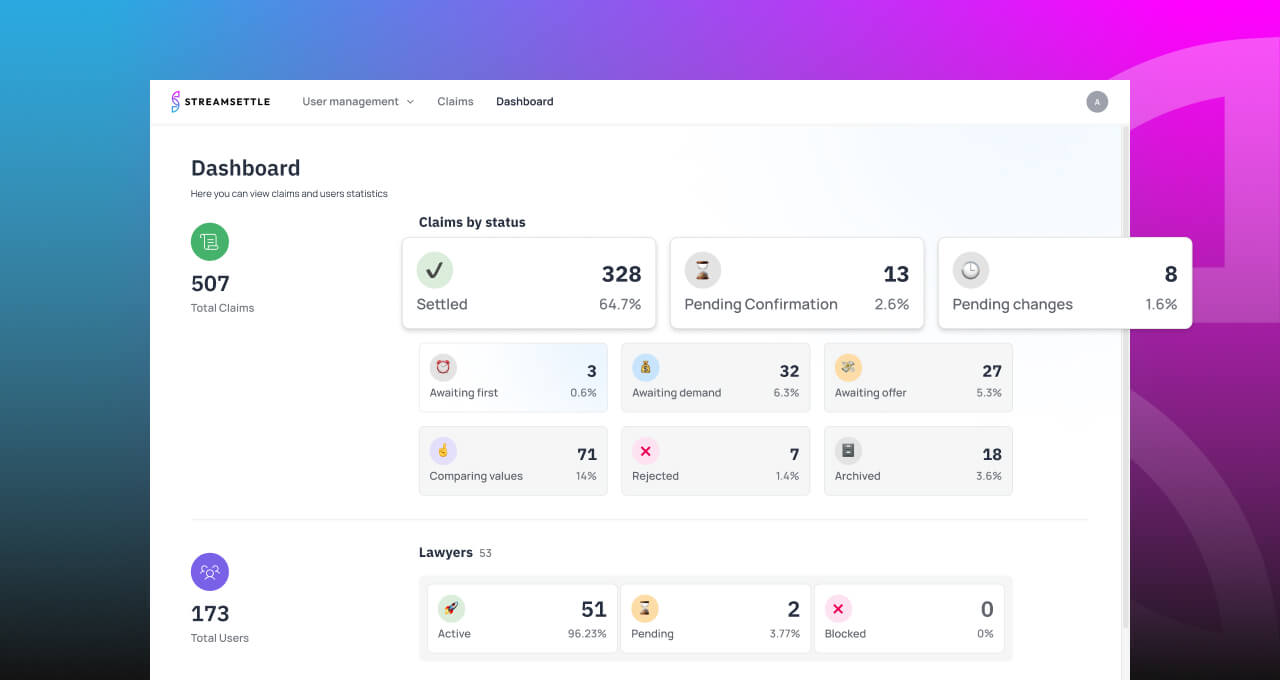Click the purple Total Users icon
This screenshot has width=1280, height=680.
209,571
